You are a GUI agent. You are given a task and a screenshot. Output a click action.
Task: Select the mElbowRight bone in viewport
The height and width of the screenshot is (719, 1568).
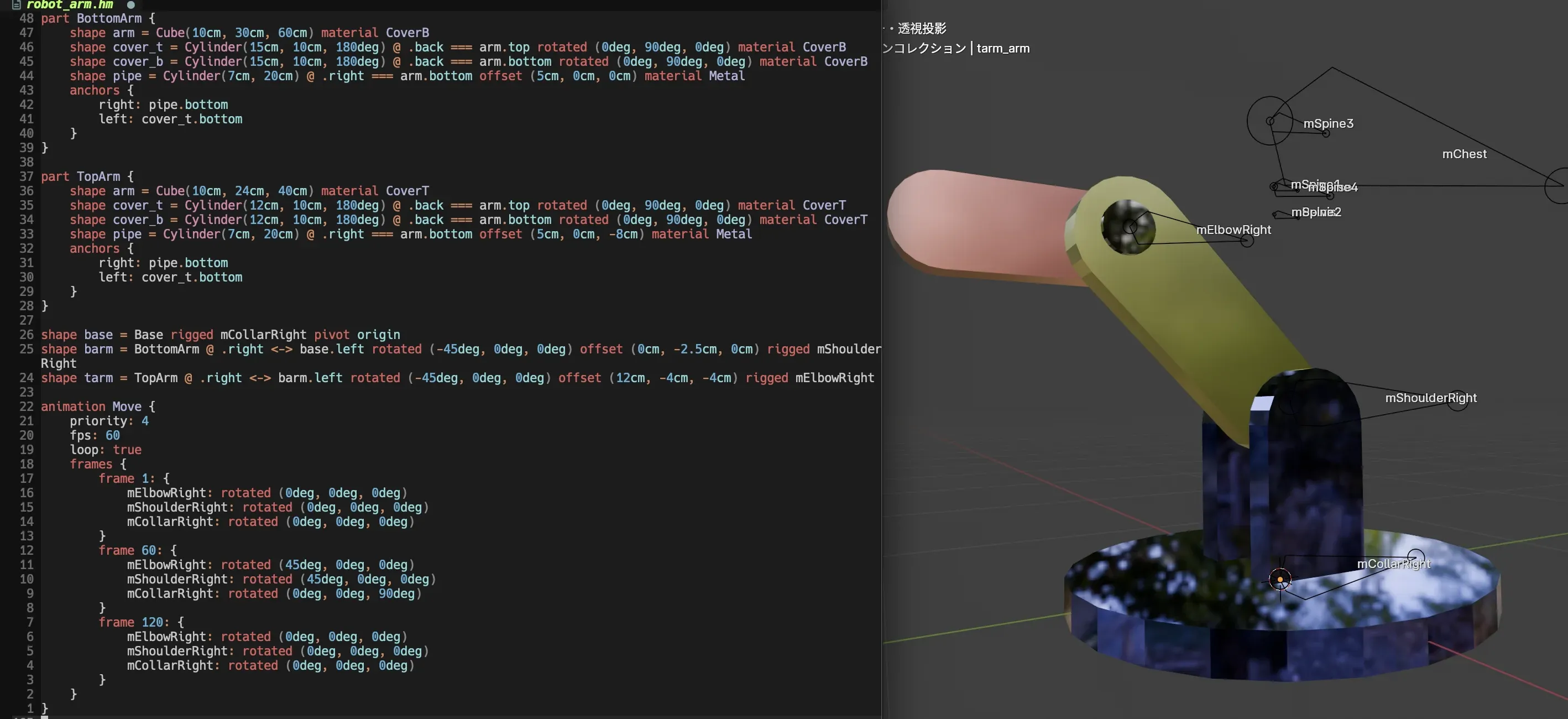pos(1233,230)
